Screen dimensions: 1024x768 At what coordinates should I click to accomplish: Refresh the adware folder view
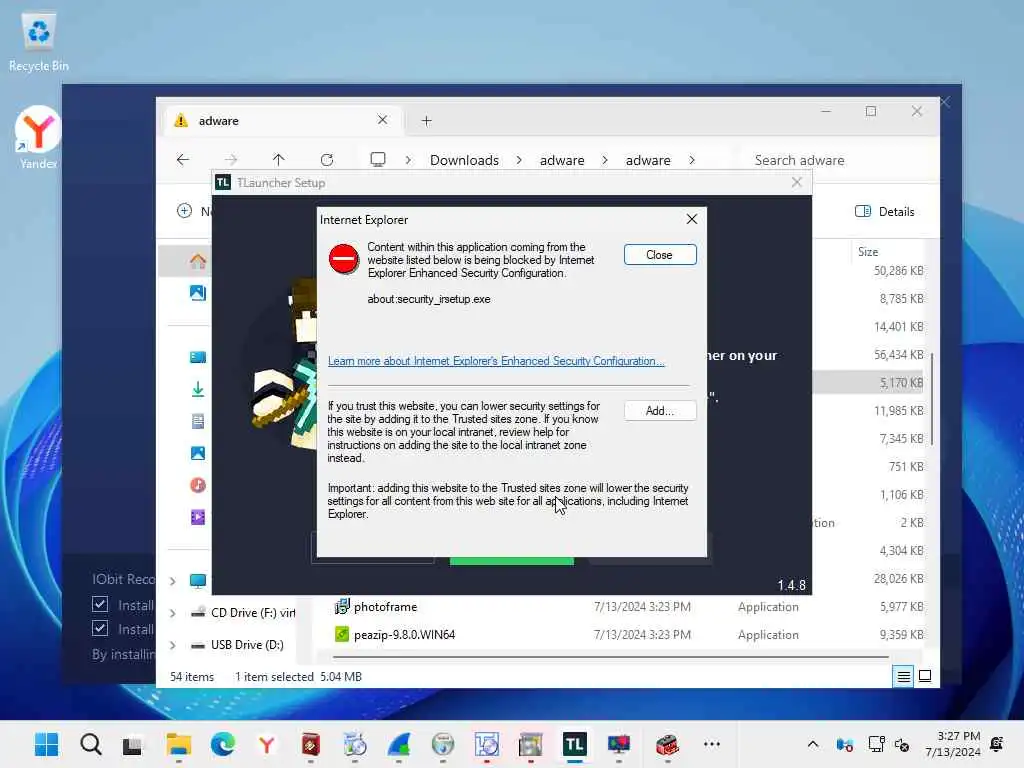(x=327, y=159)
